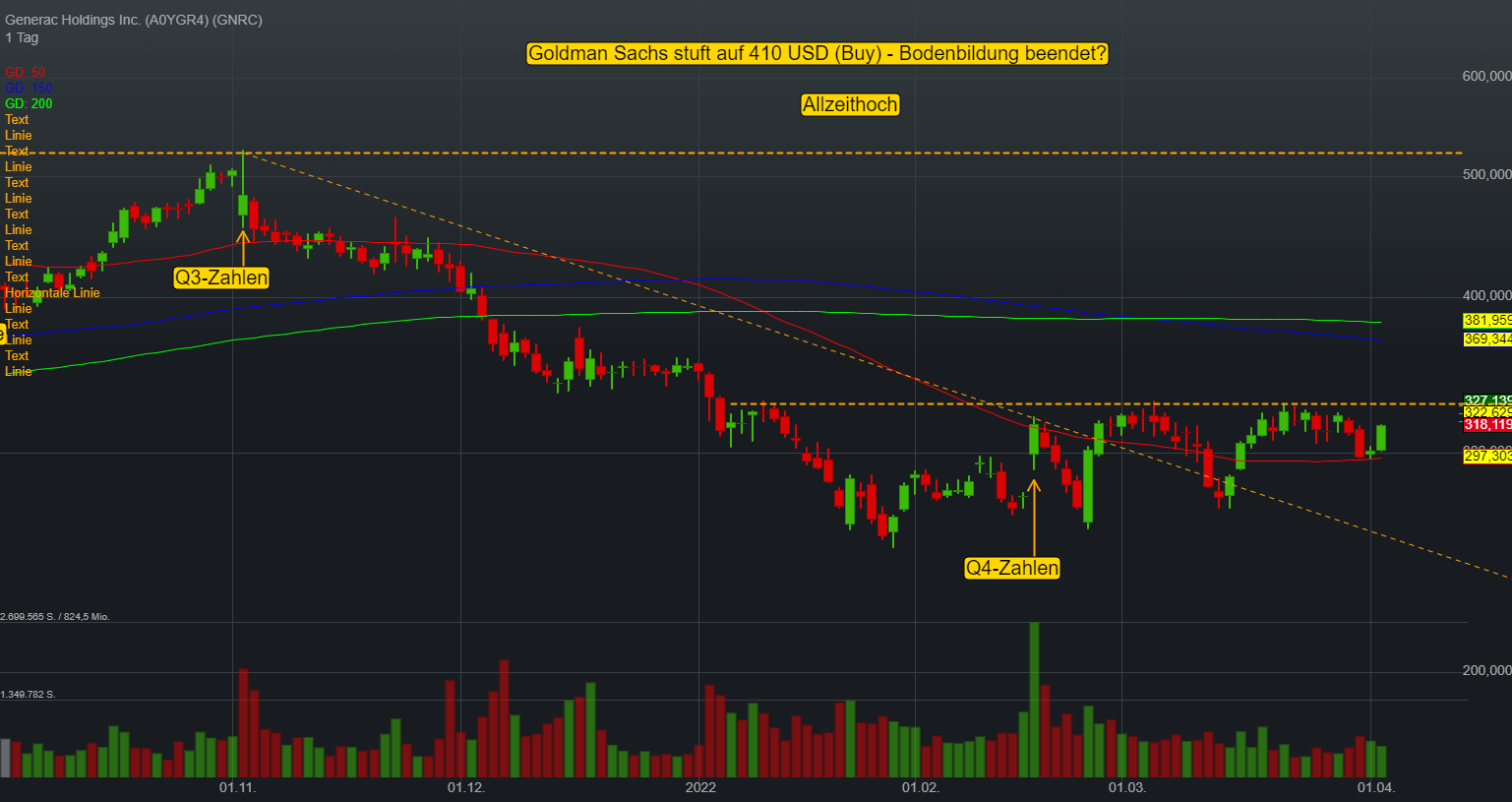Click the 'GD: 50' legend entry
Image resolution: width=1512 pixels, height=802 pixels.
[x=25, y=72]
